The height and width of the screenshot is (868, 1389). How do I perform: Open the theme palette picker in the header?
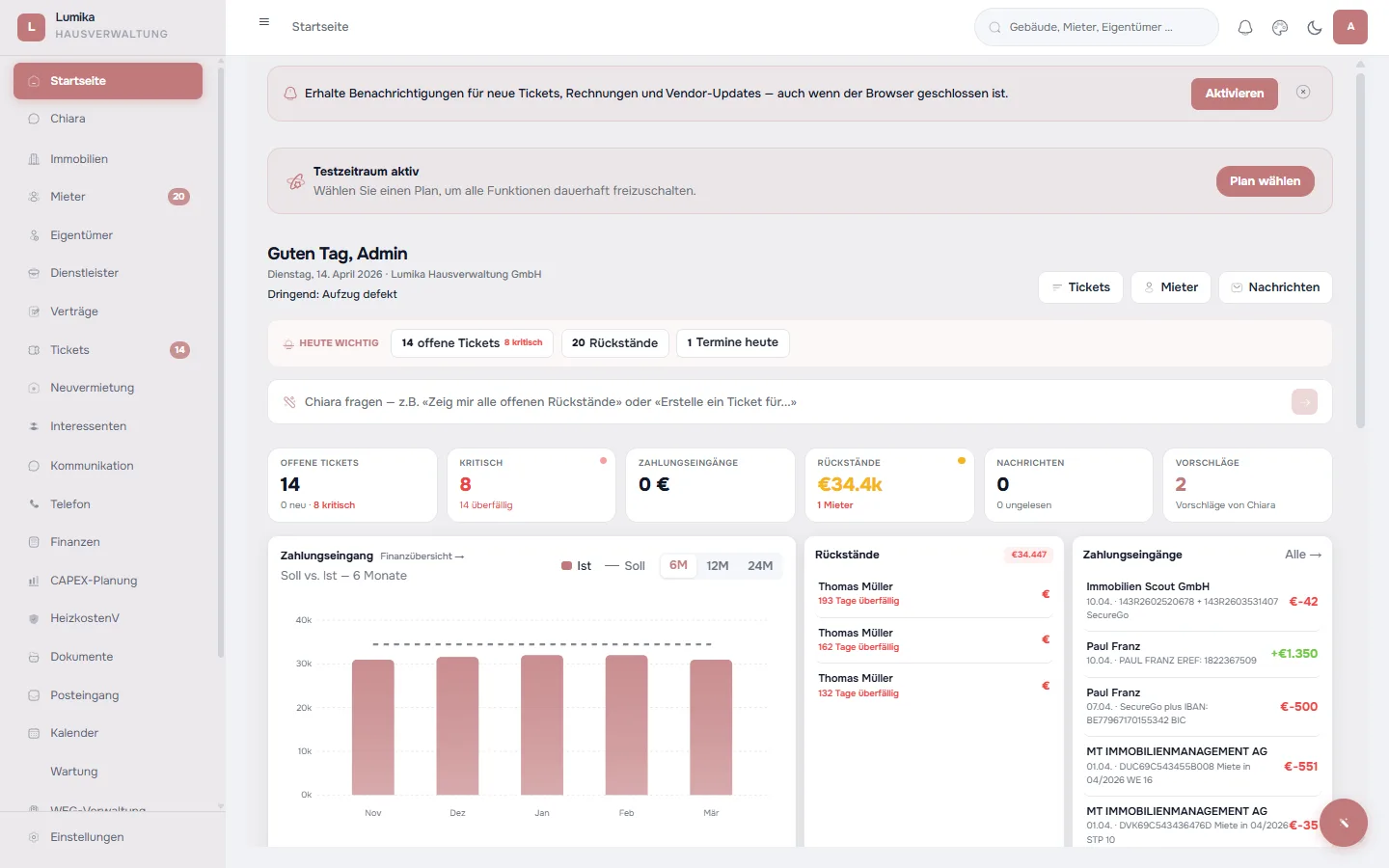pyautogui.click(x=1279, y=27)
